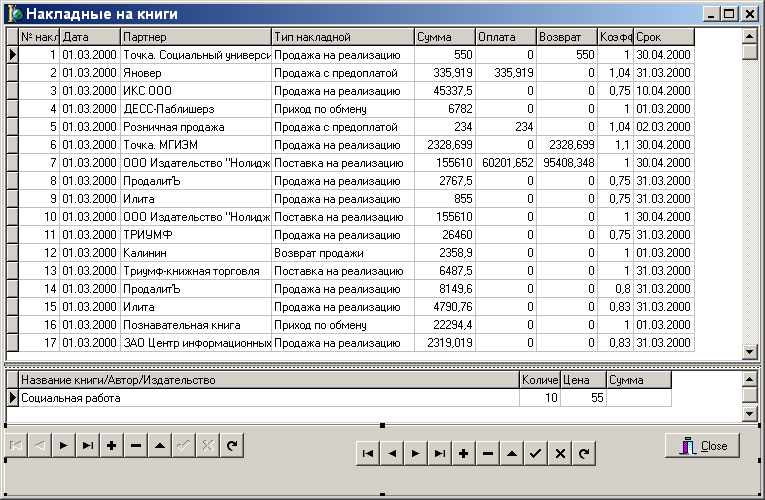Select deadline cell '02.03.2000'
This screenshot has width=765, height=500.
pyautogui.click(x=664, y=127)
